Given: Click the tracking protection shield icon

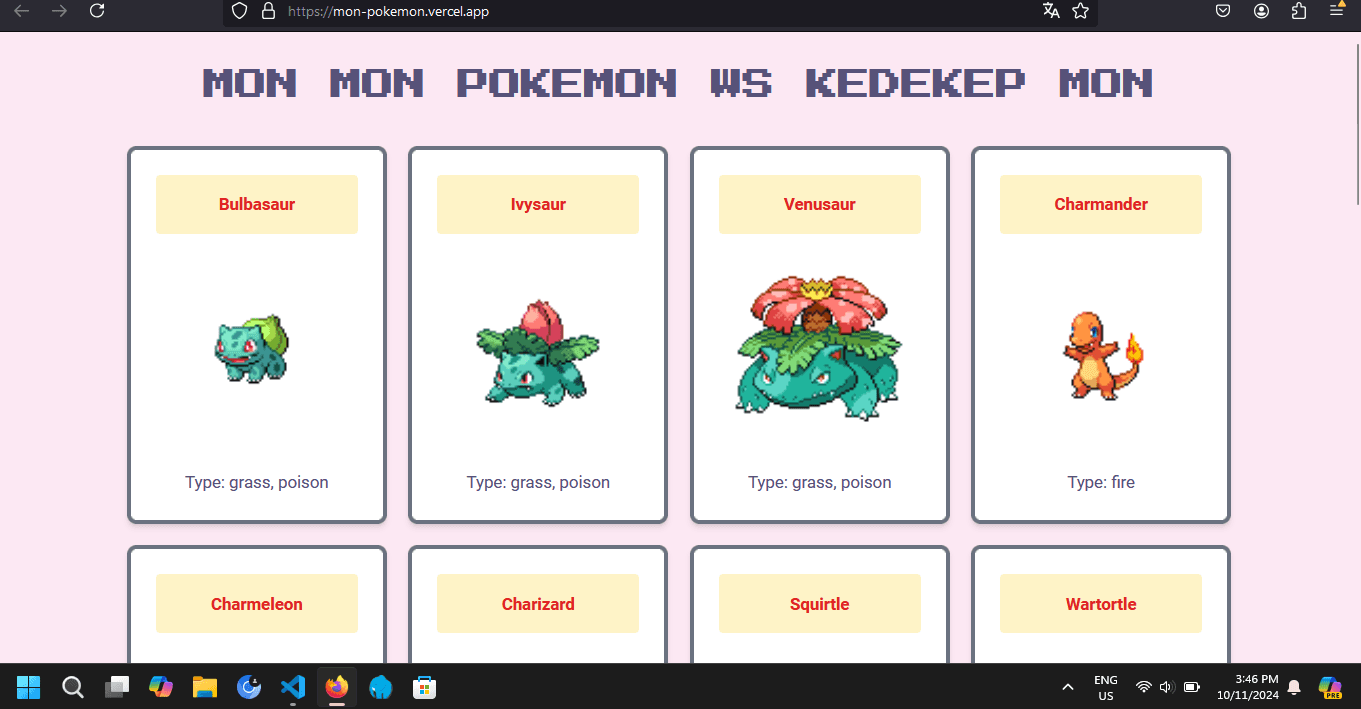Looking at the screenshot, I should [239, 11].
